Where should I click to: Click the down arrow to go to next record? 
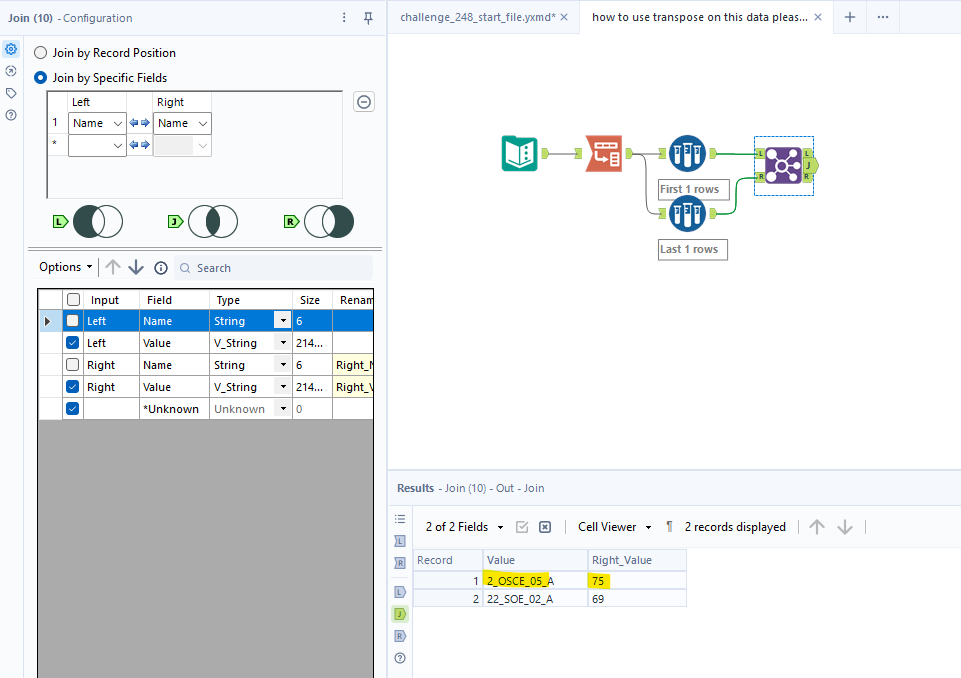[844, 526]
